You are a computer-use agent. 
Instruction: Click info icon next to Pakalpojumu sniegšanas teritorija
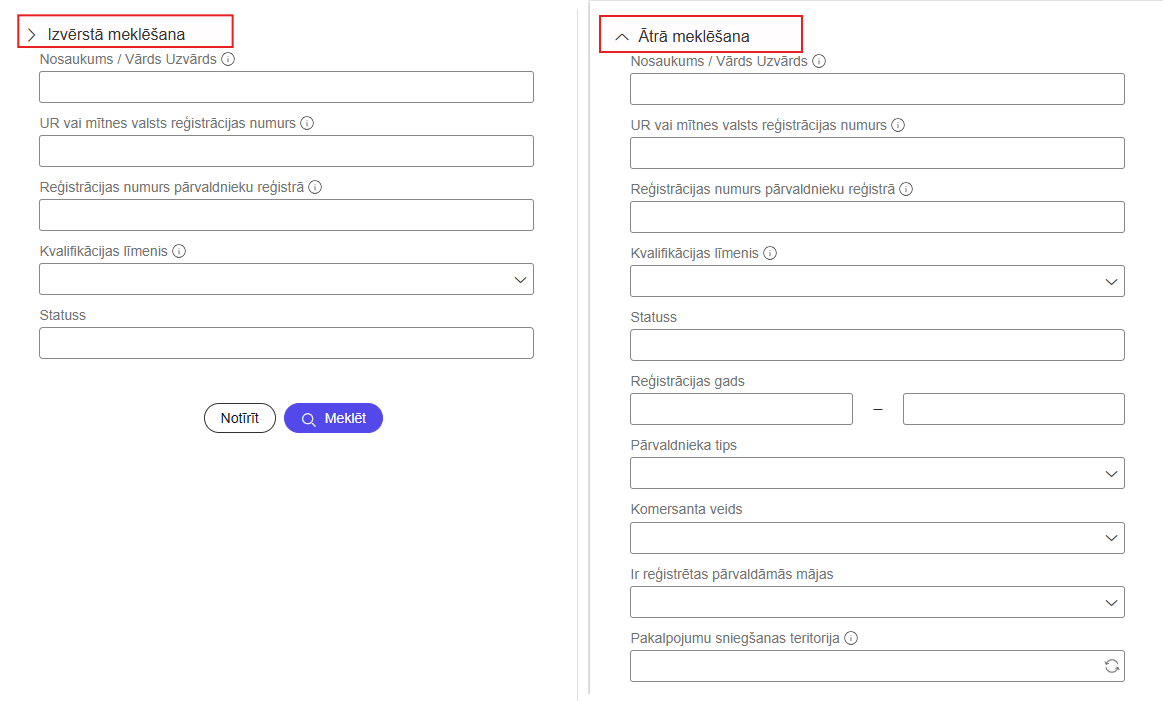point(851,638)
